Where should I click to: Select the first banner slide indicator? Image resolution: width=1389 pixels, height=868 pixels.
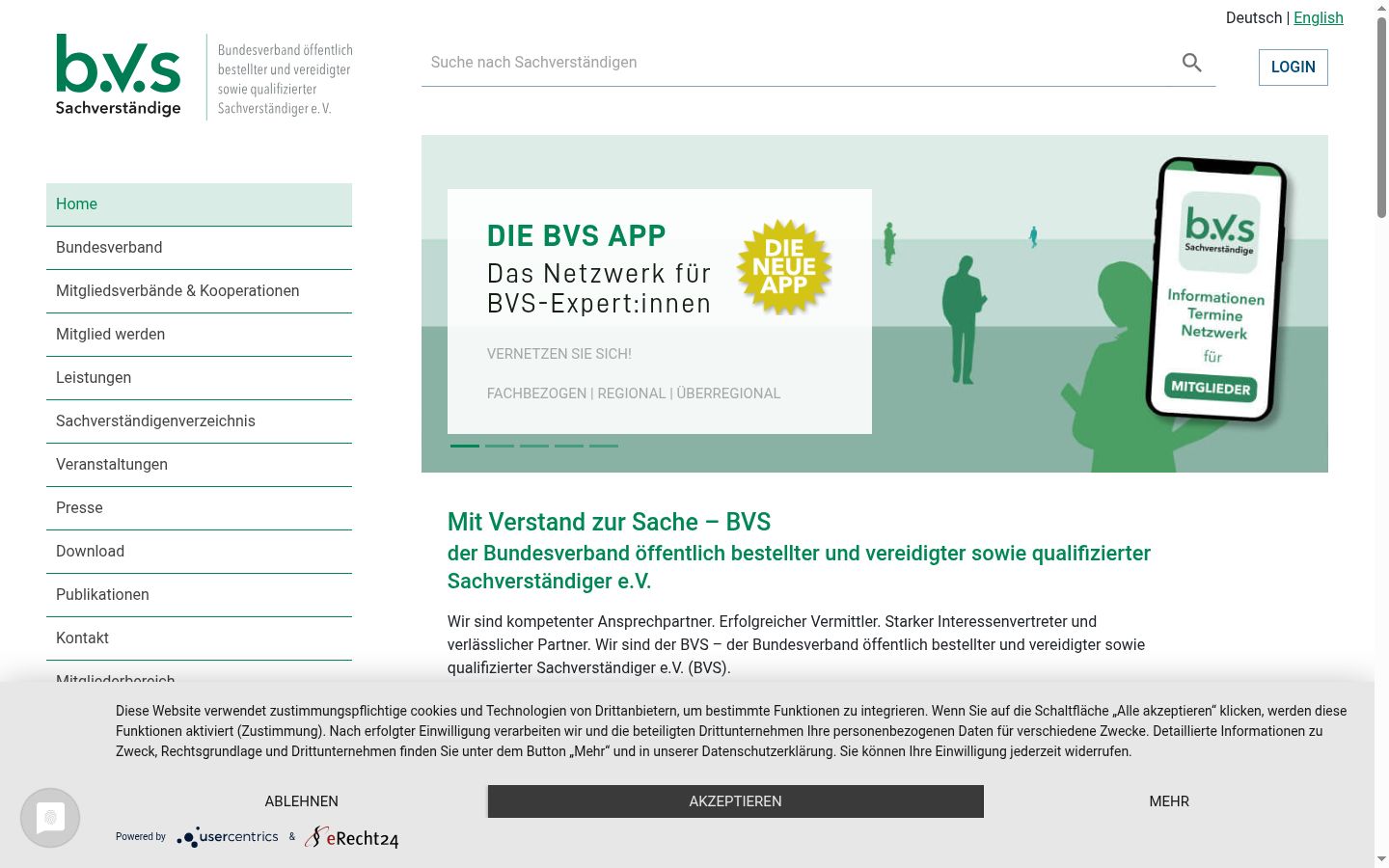point(465,446)
